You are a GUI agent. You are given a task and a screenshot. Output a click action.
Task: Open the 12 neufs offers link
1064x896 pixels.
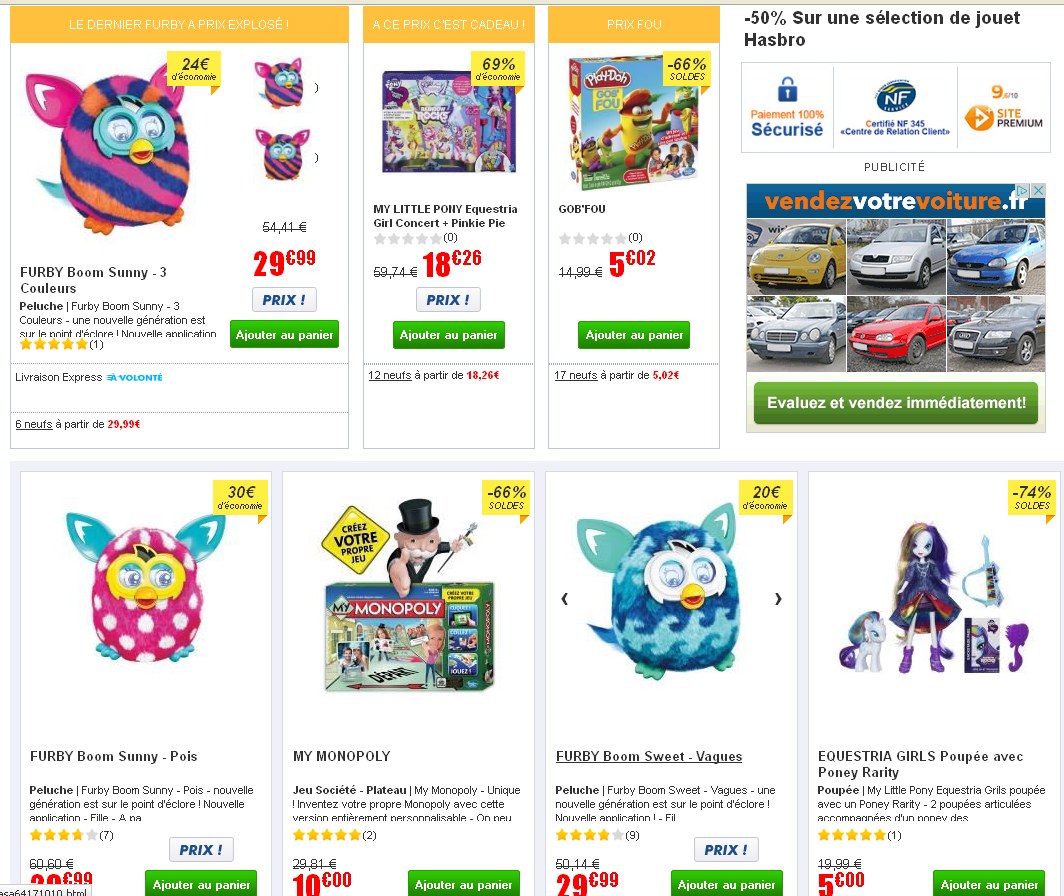click(390, 375)
